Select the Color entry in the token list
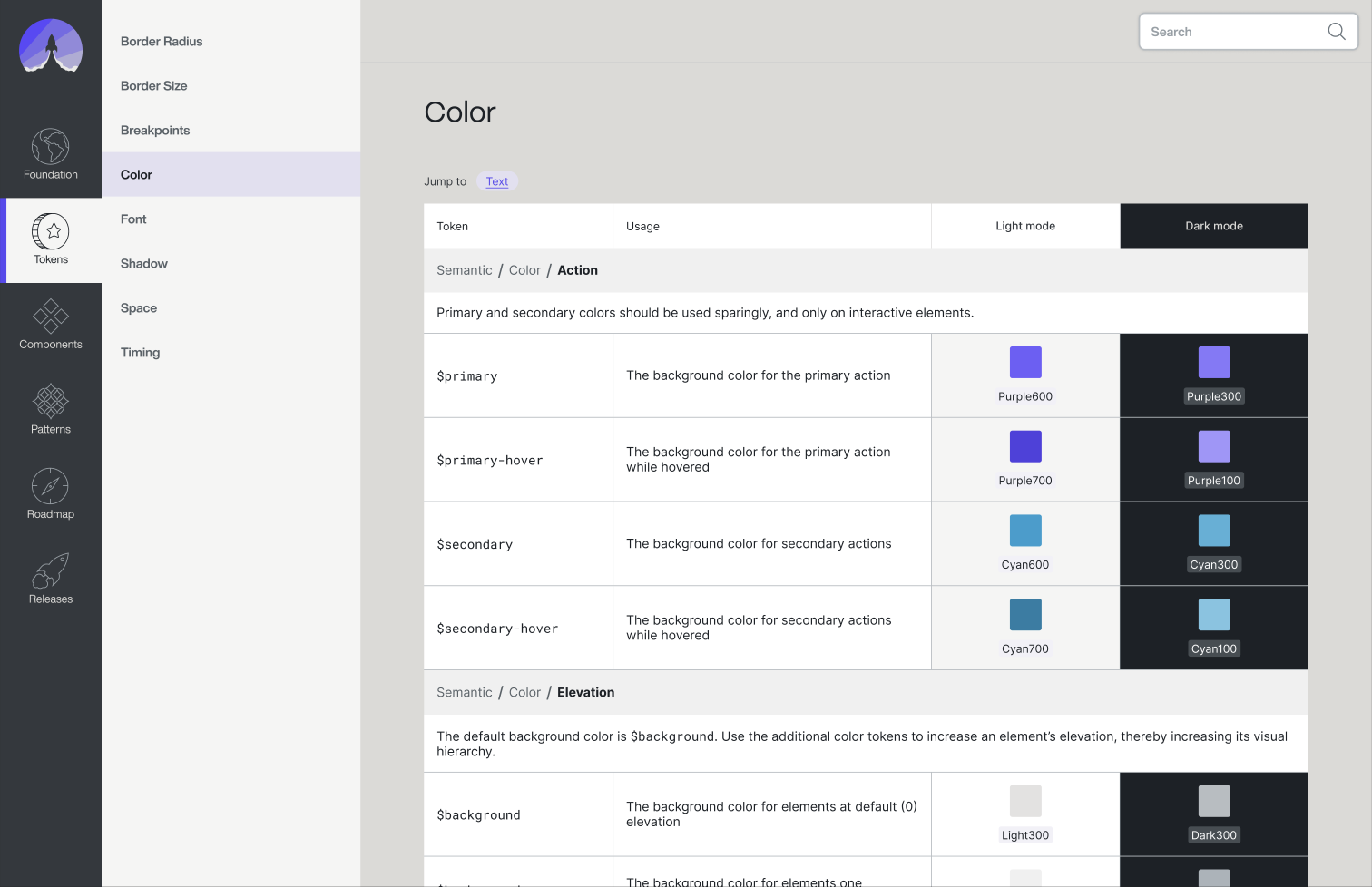This screenshot has height=887, width=1372. pyautogui.click(x=136, y=174)
